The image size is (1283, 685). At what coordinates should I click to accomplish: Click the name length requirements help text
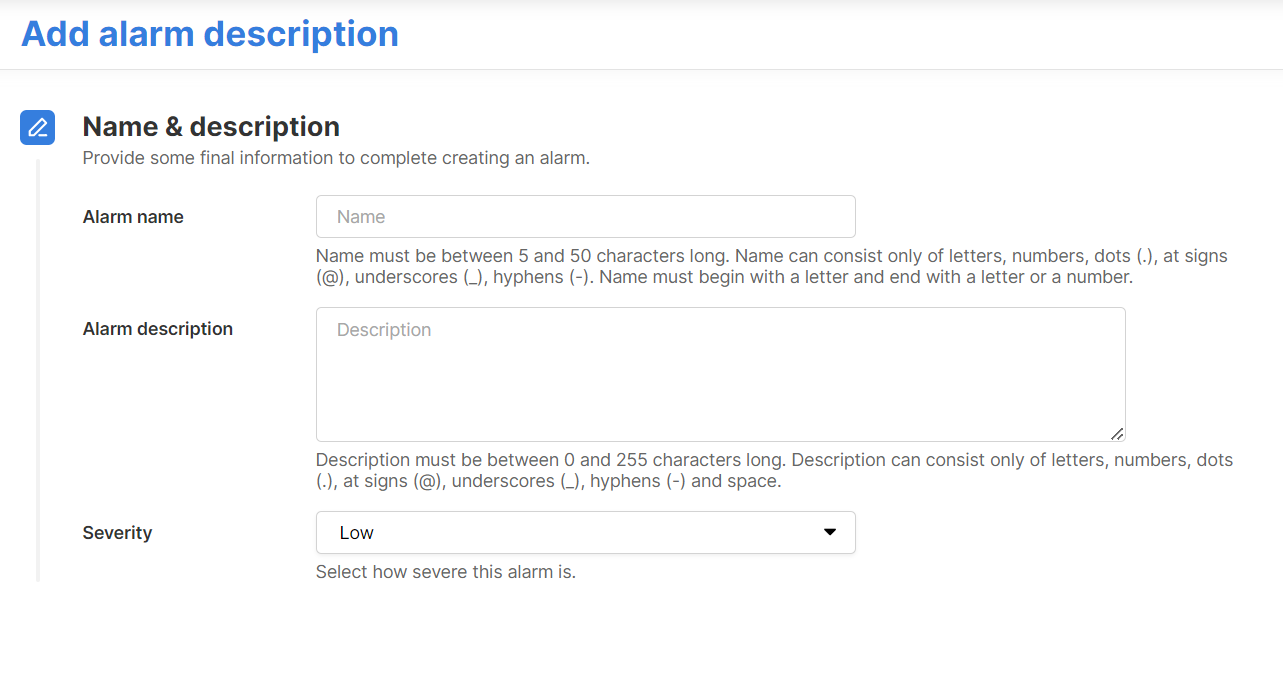tap(771, 267)
